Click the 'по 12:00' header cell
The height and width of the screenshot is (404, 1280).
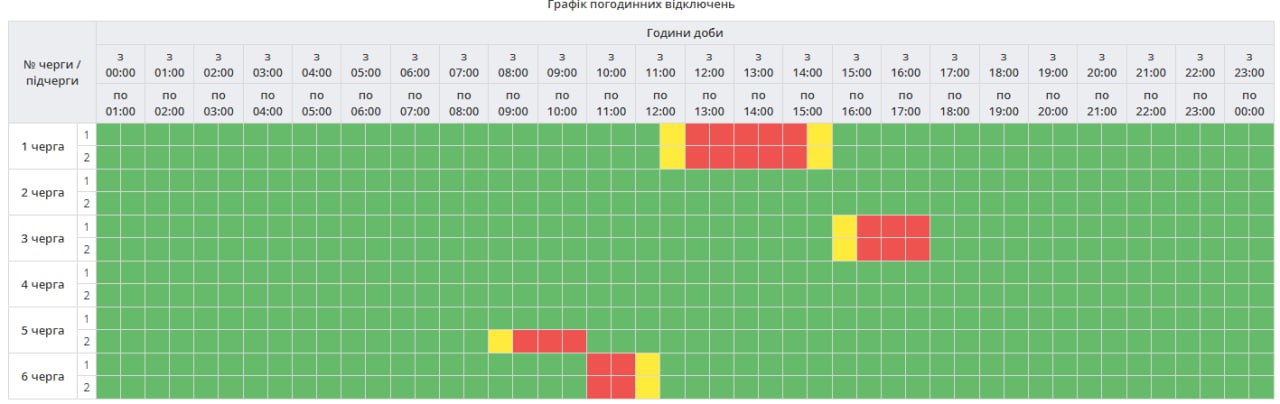(660, 104)
